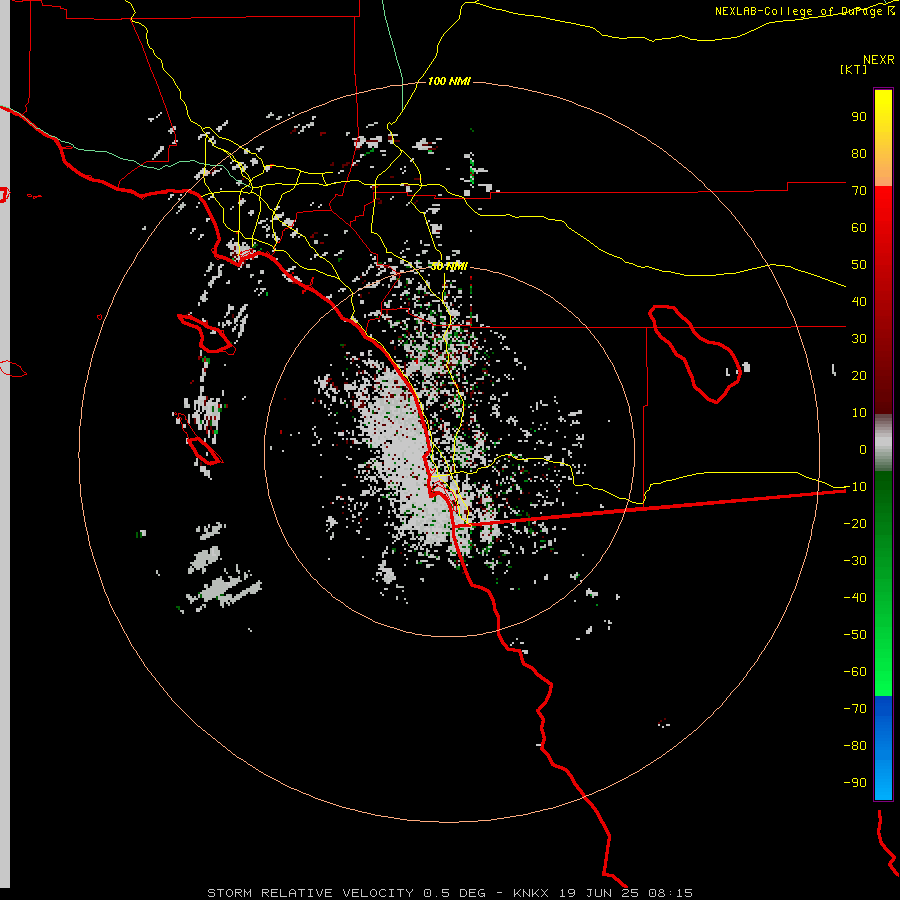Click the 50 NMI range ring label

tap(449, 266)
